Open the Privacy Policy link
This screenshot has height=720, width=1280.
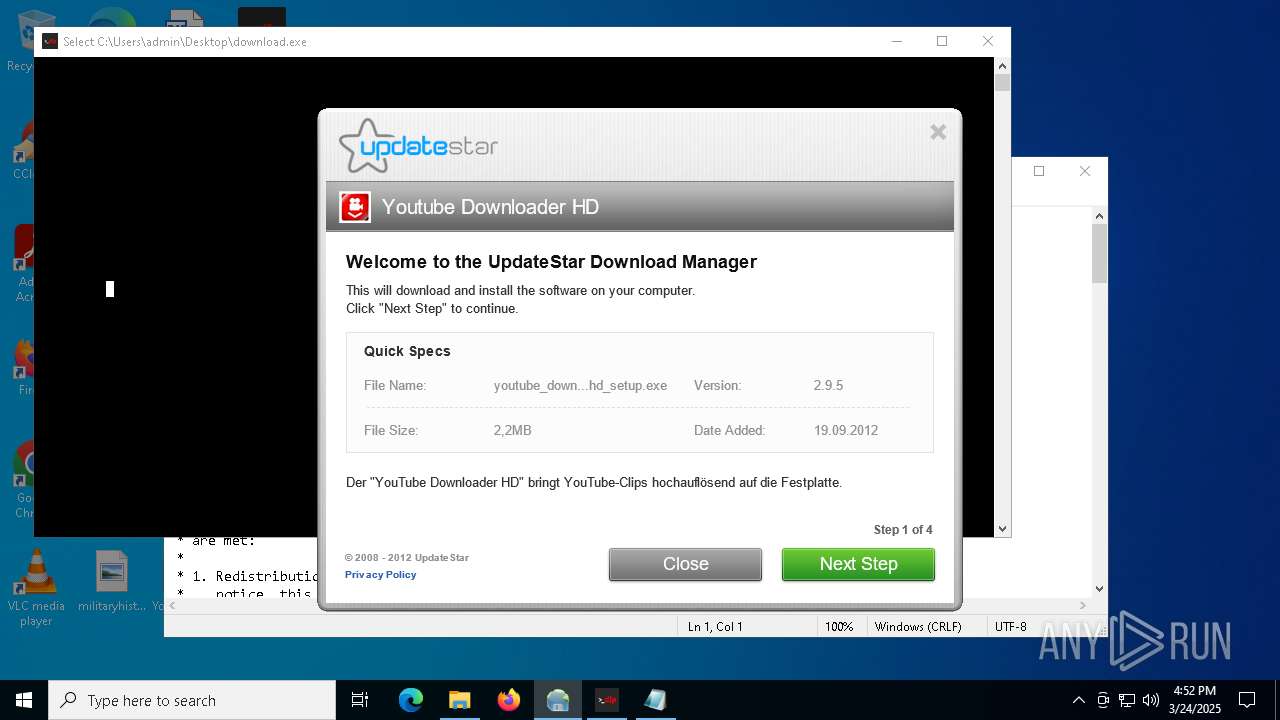tap(380, 575)
